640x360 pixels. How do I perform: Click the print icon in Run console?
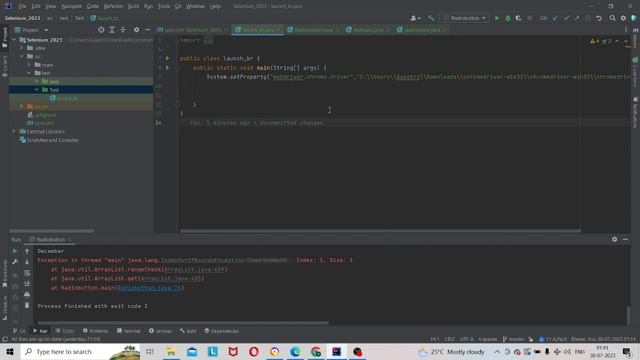click(x=27, y=294)
